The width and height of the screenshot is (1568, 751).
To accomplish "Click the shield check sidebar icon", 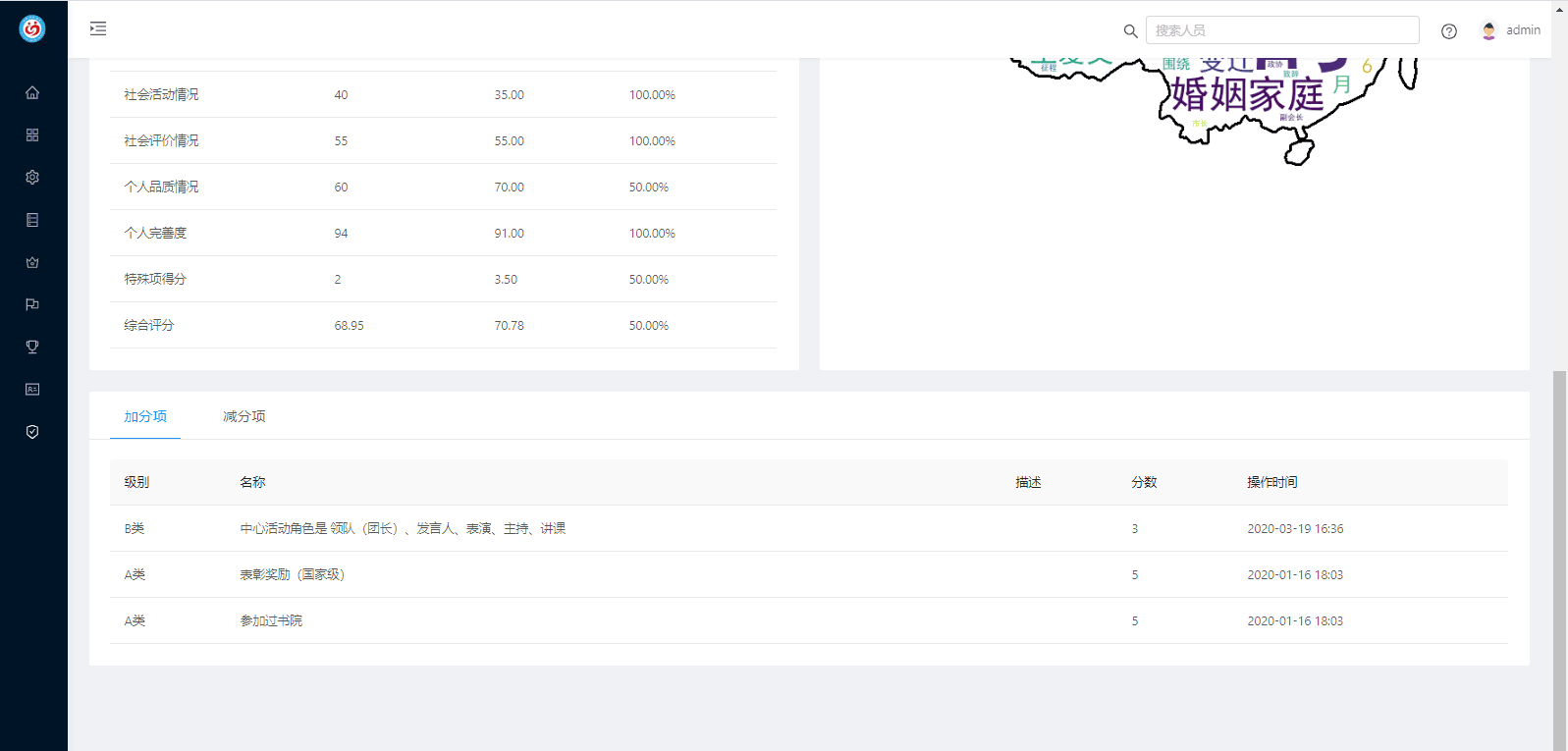I will (32, 432).
